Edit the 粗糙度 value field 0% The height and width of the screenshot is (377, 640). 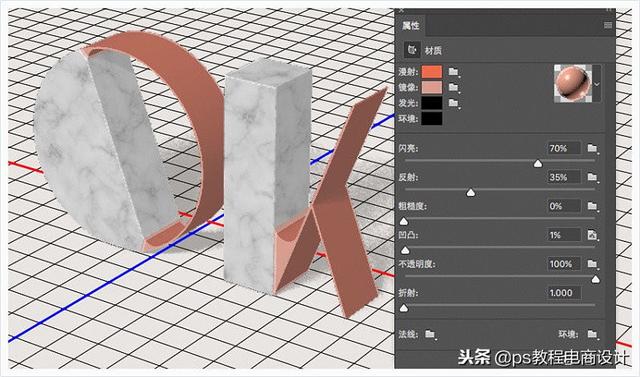pyautogui.click(x=564, y=206)
